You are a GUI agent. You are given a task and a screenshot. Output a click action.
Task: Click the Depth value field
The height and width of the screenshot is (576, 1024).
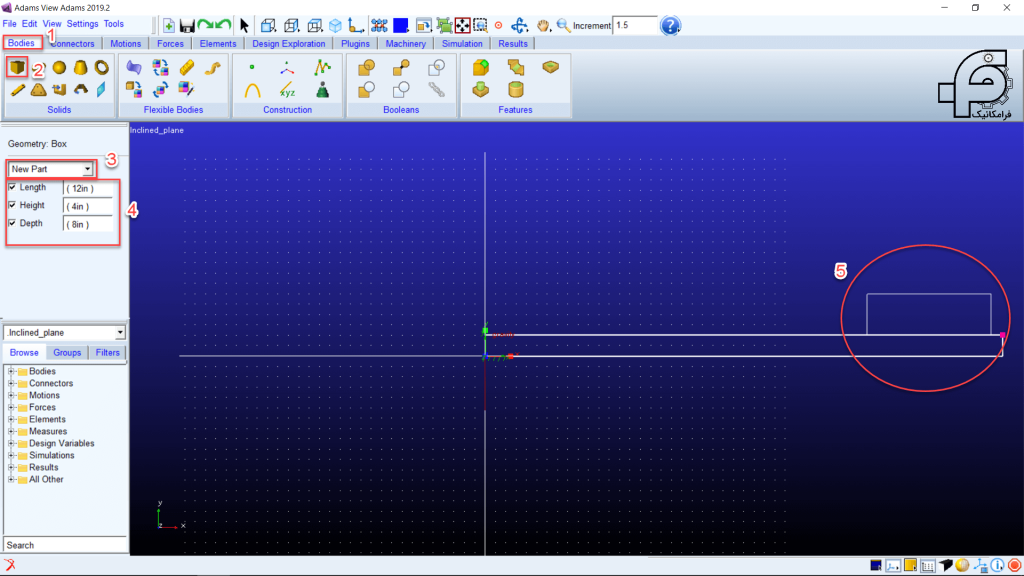tap(88, 224)
